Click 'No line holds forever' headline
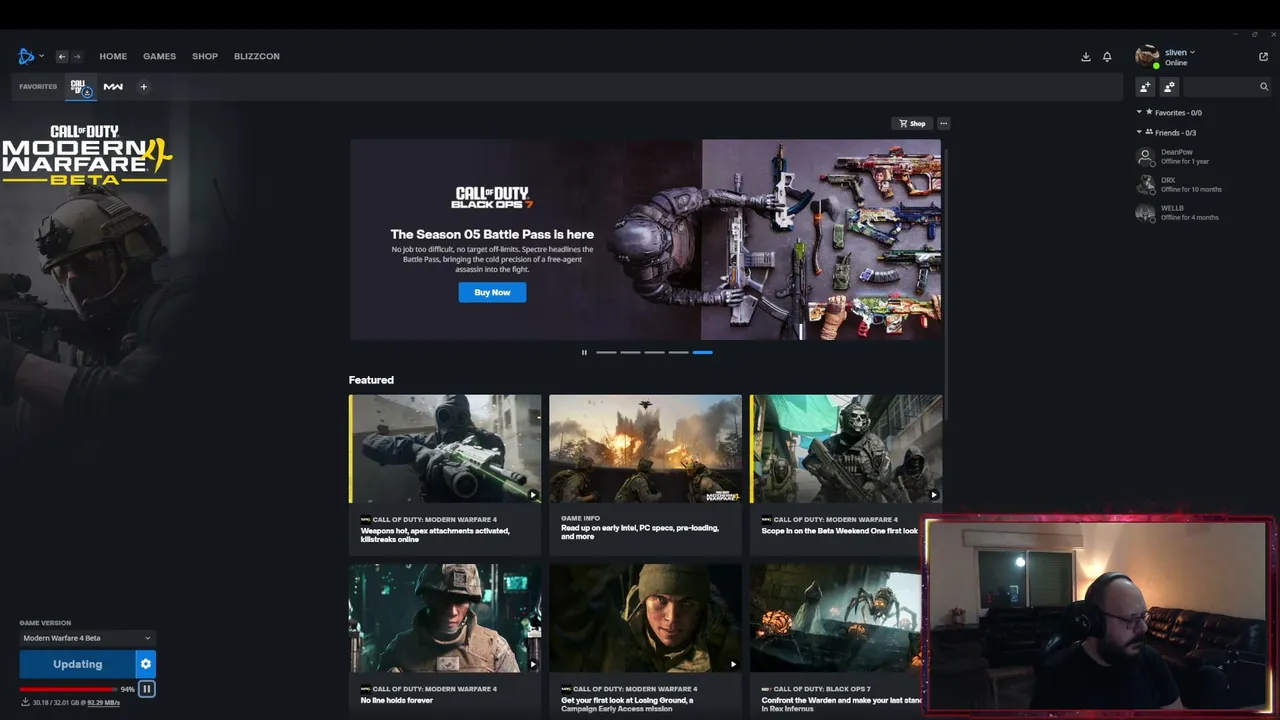The image size is (1280, 720). 397,700
